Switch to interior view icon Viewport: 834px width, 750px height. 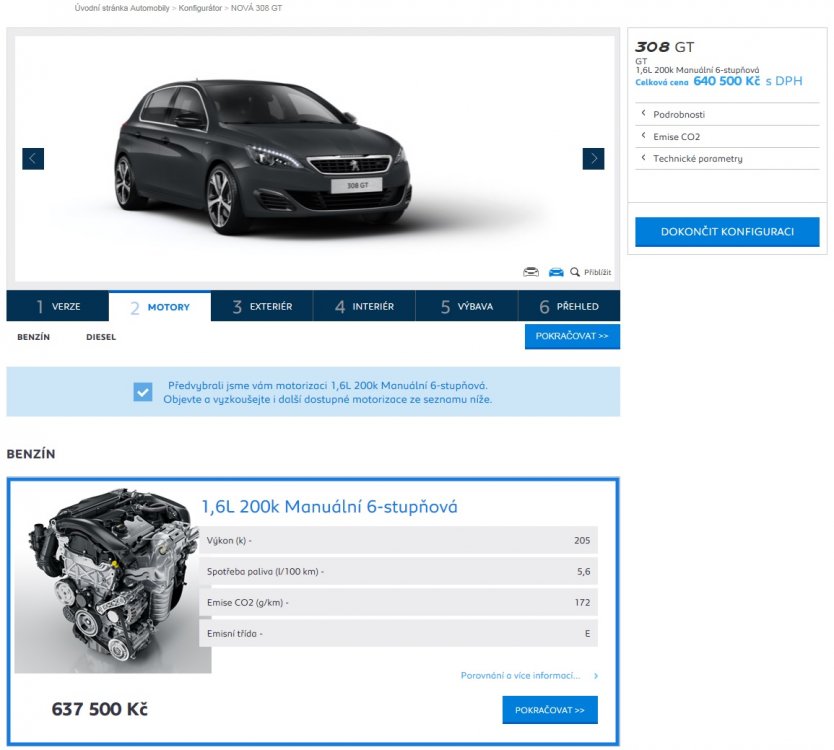[x=531, y=272]
